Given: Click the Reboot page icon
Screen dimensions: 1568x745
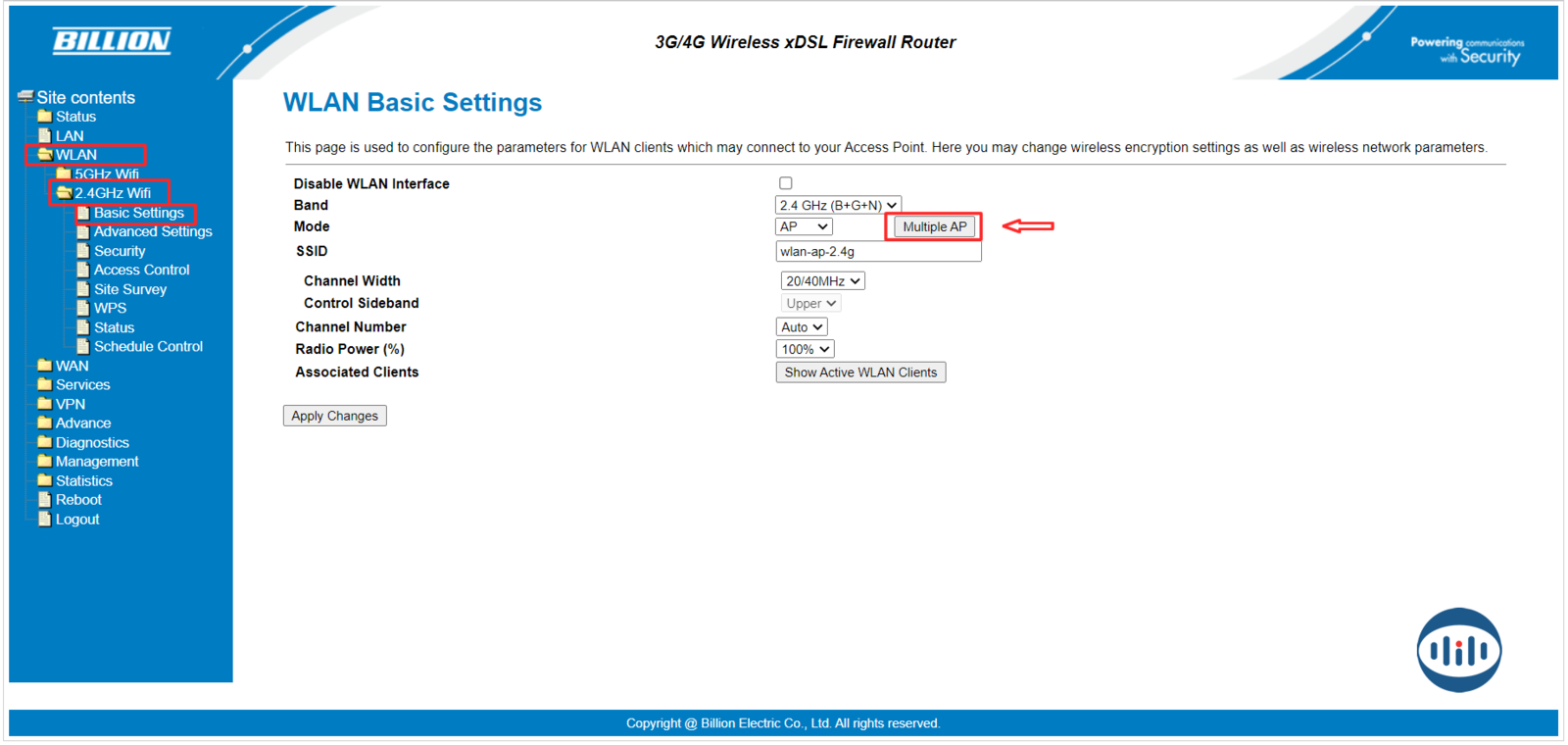Looking at the screenshot, I should 44,500.
